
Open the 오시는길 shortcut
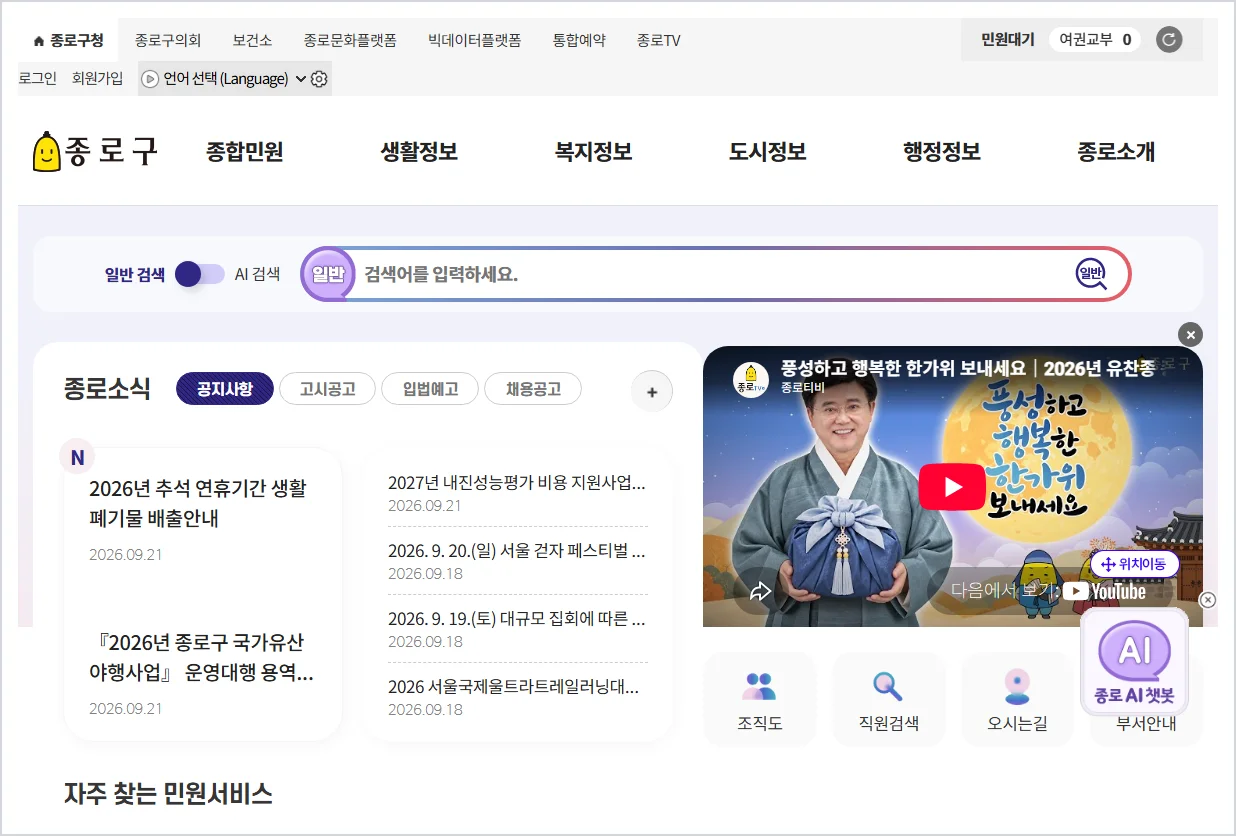pos(1017,699)
